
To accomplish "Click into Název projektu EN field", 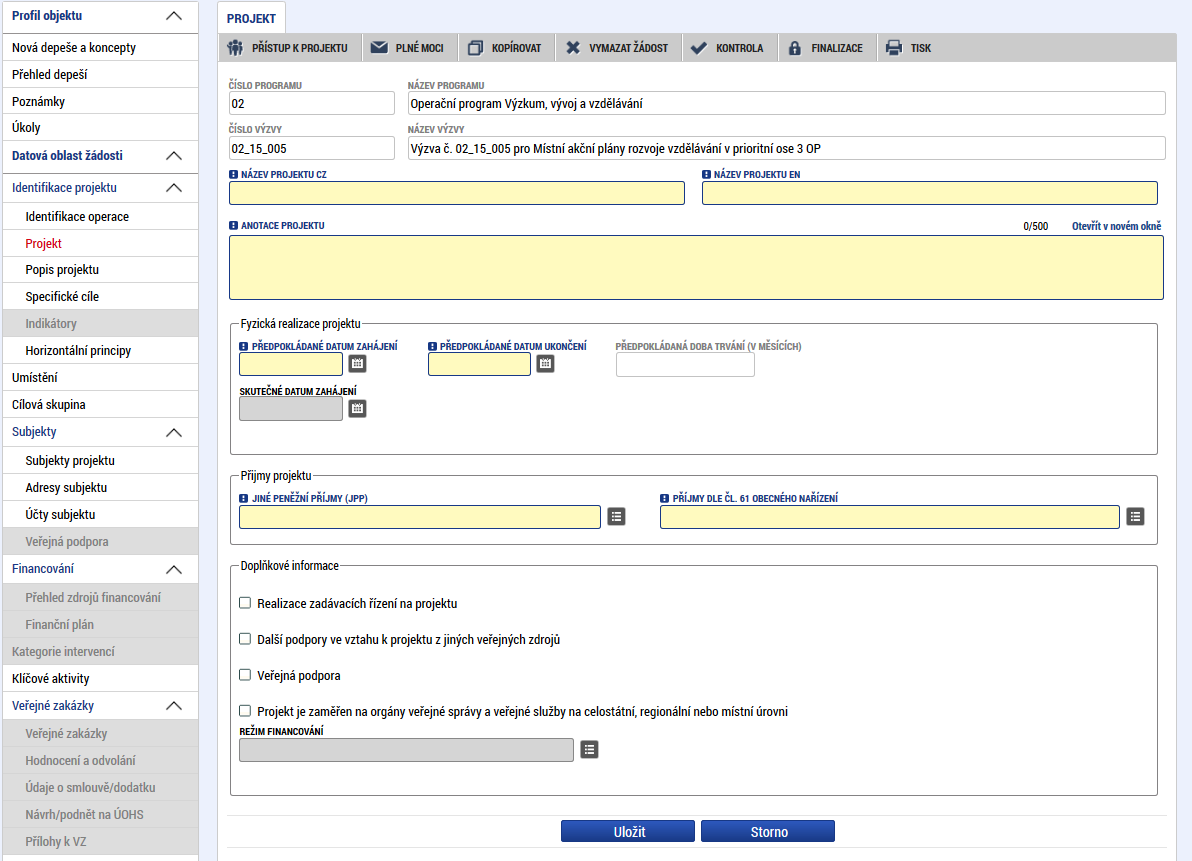I will click(x=930, y=193).
